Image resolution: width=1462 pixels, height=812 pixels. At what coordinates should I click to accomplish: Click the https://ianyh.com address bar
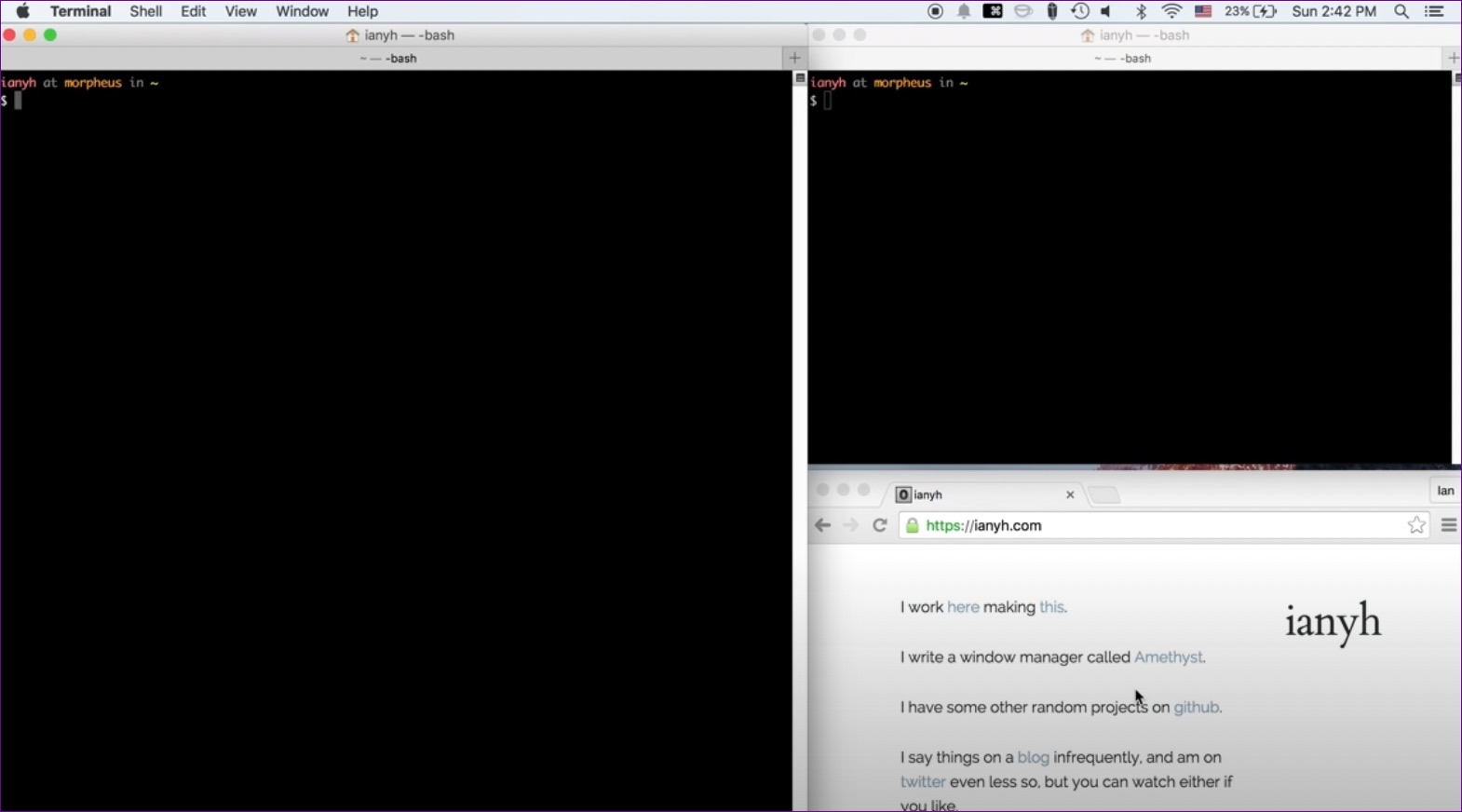[x=1164, y=525]
